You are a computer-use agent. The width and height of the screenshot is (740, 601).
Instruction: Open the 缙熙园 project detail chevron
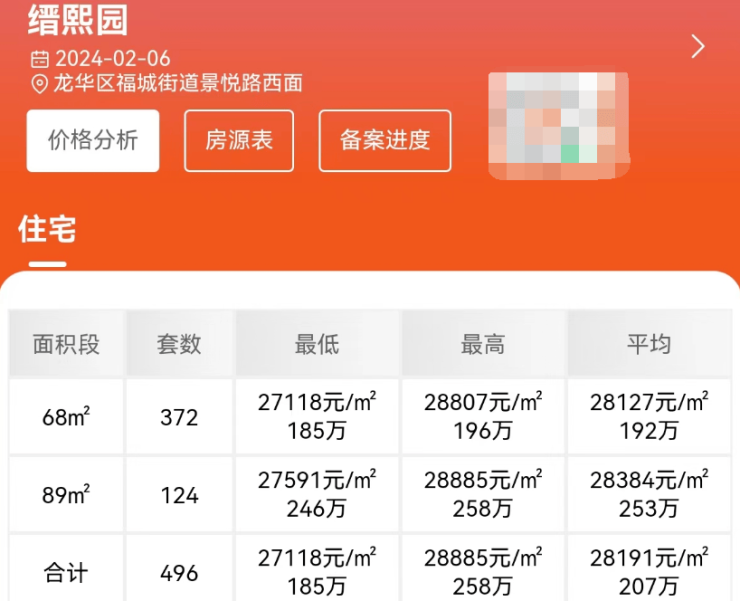tap(698, 46)
